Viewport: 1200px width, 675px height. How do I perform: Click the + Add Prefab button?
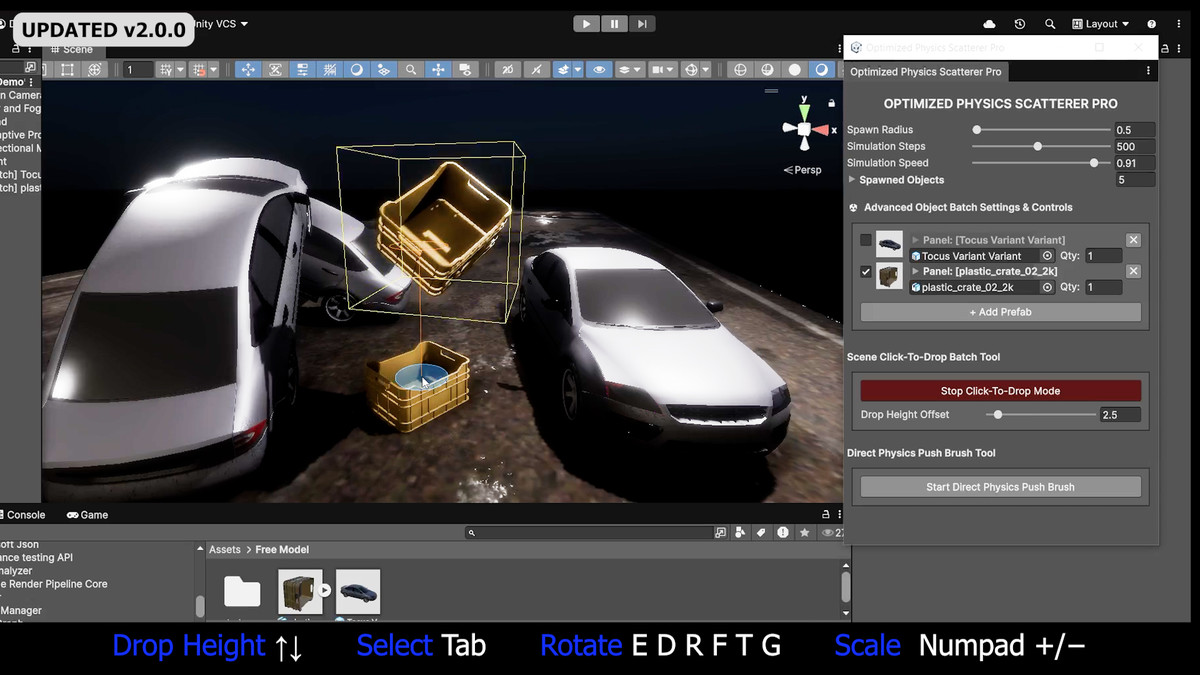1000,312
